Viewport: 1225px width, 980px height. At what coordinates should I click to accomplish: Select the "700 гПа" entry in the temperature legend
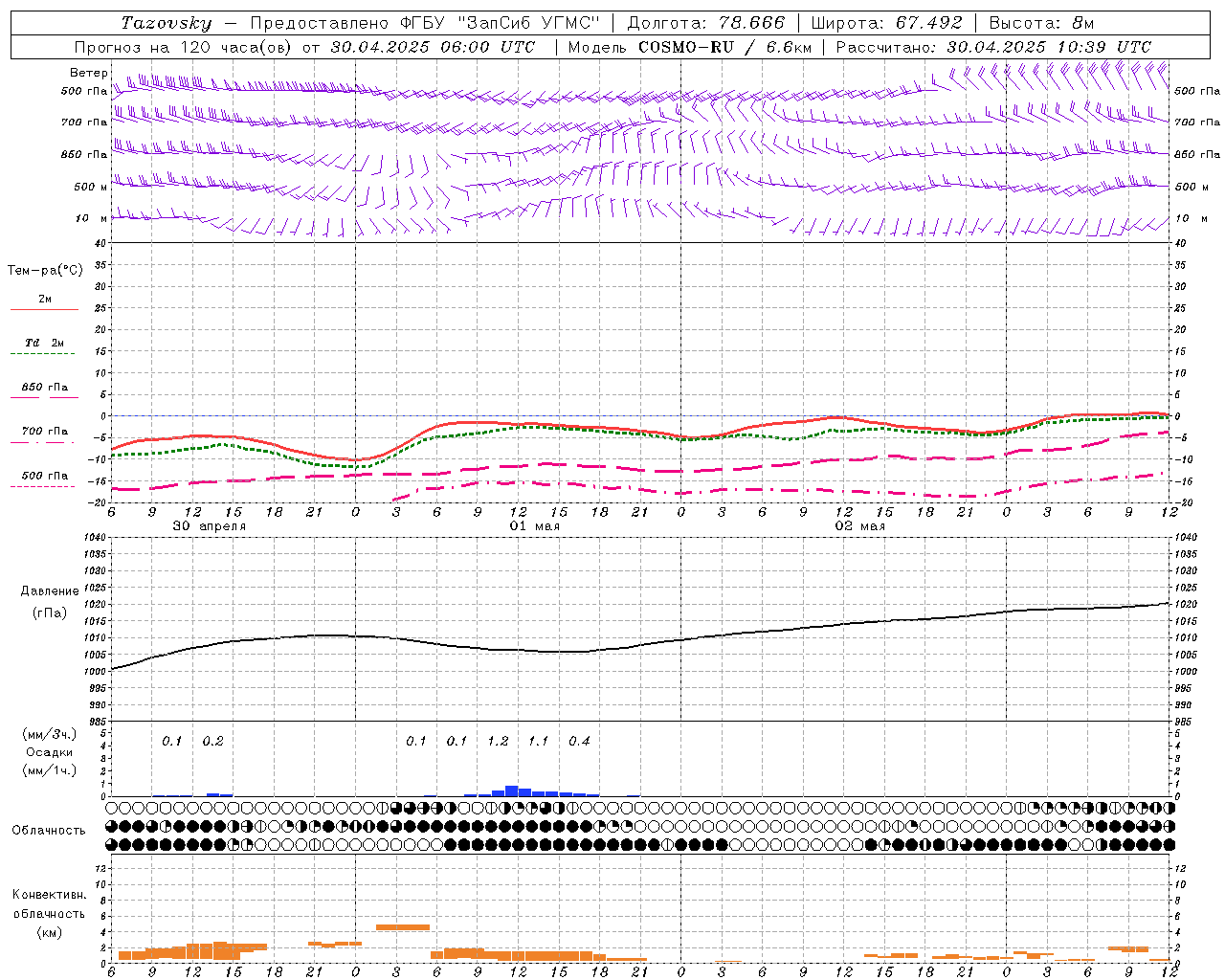(44, 432)
